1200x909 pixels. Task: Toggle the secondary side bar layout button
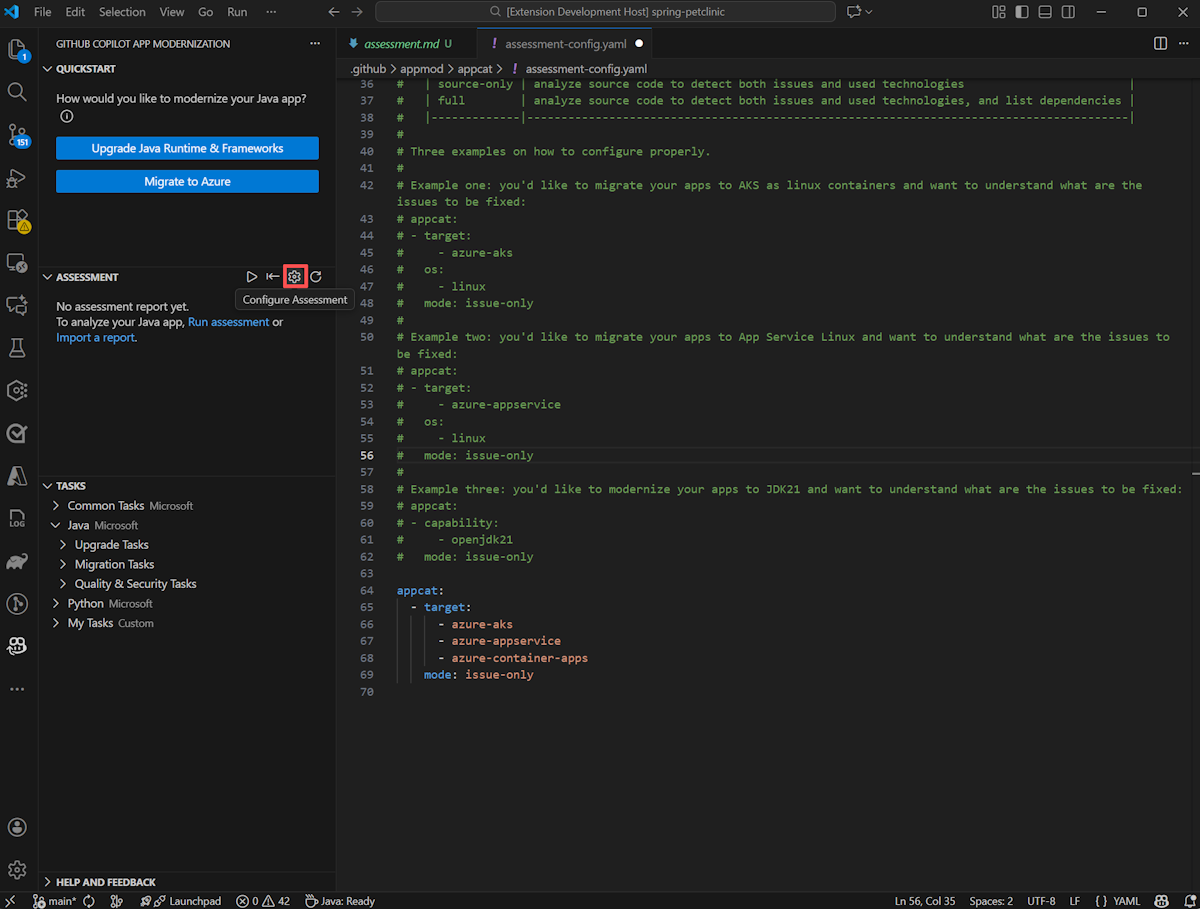[1068, 12]
